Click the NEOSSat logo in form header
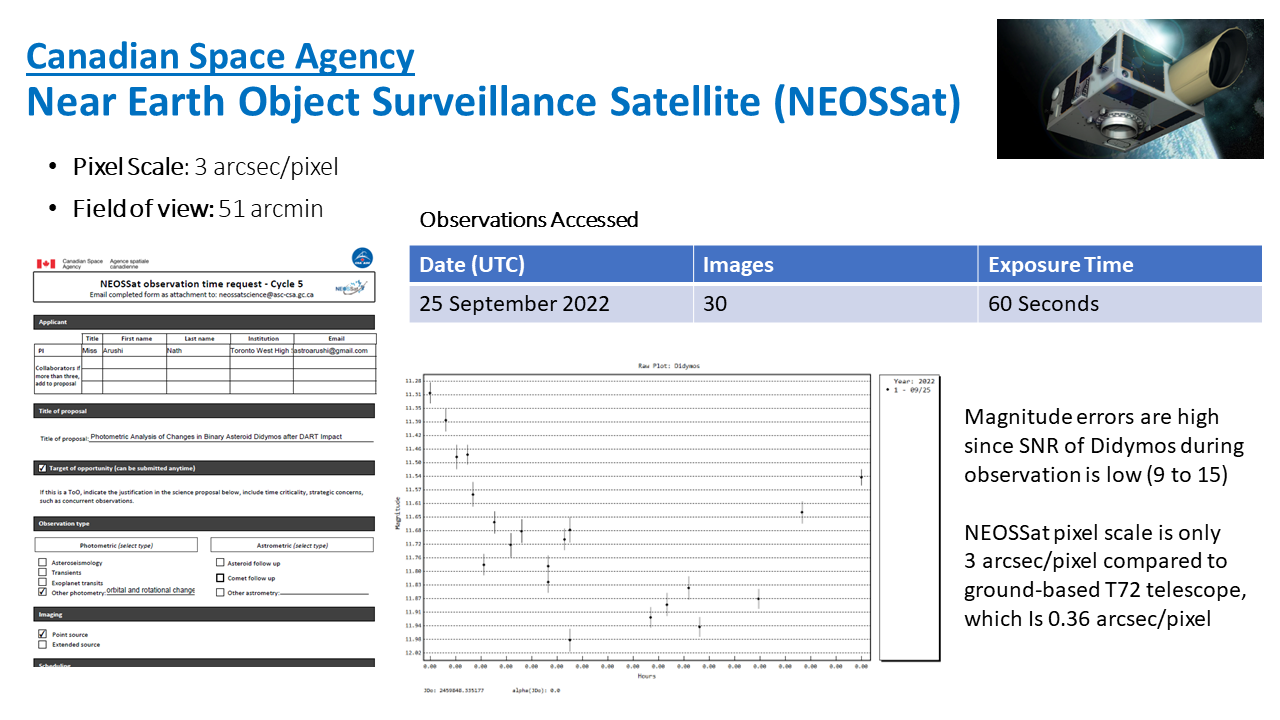1280x720 pixels. pyautogui.click(x=351, y=289)
